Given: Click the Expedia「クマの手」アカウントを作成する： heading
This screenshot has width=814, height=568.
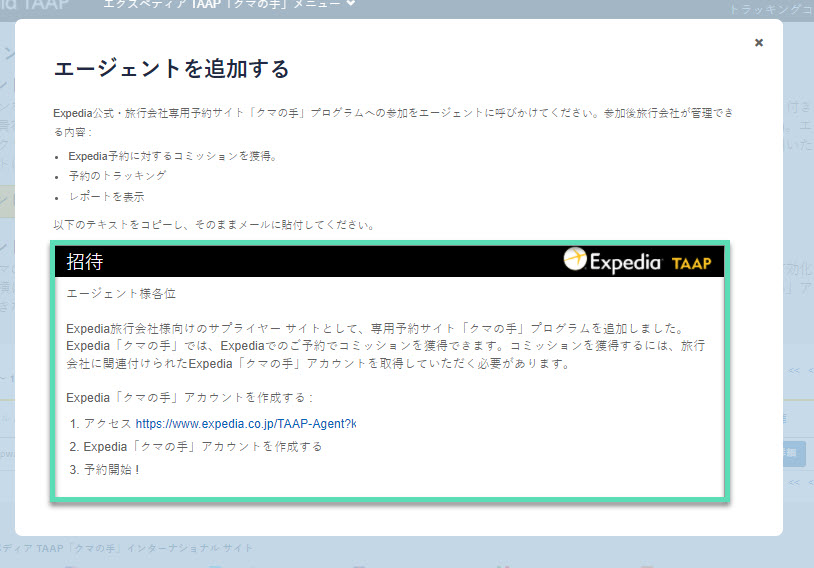Looking at the screenshot, I should [190, 398].
